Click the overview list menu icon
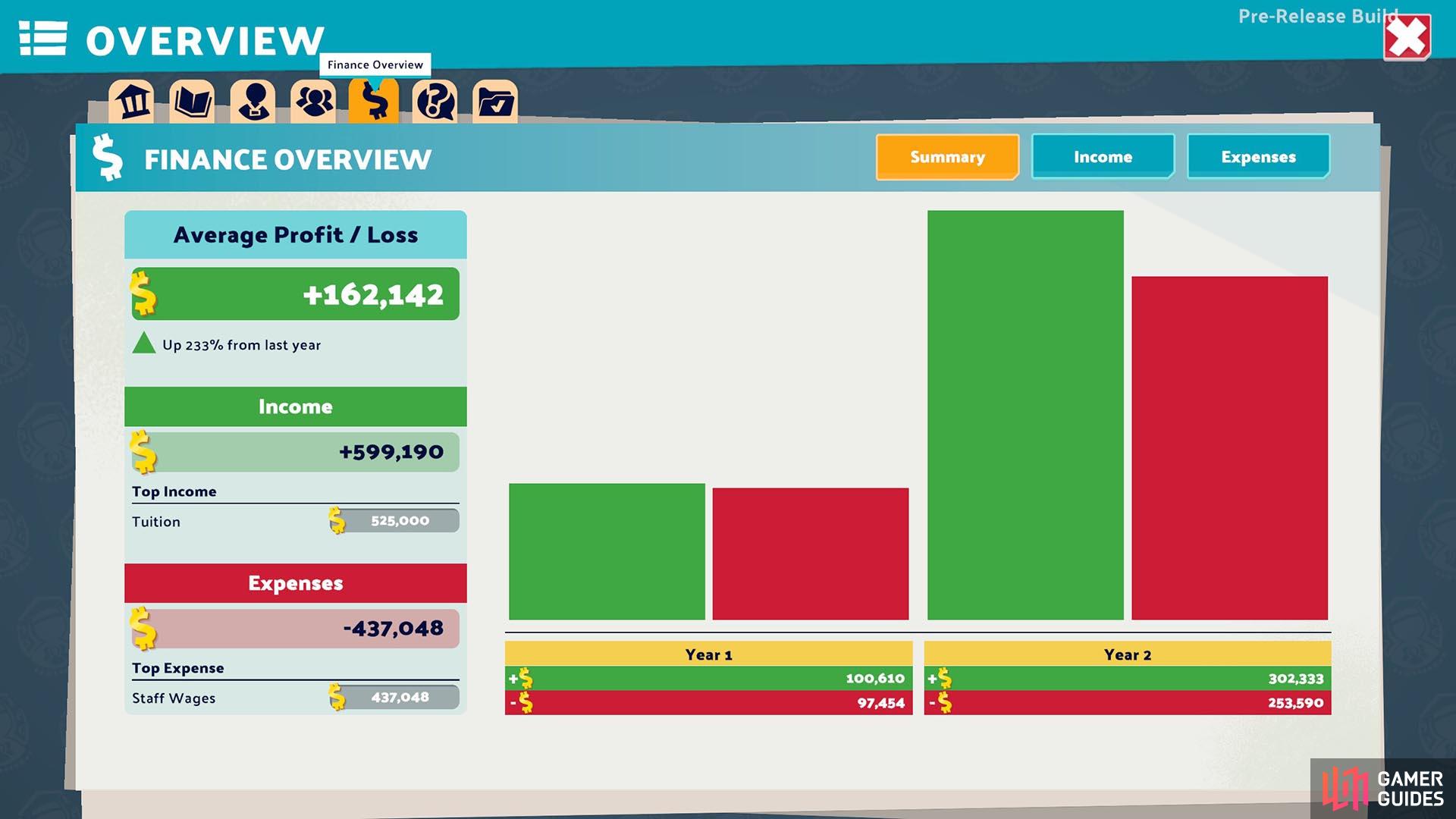 (43, 39)
